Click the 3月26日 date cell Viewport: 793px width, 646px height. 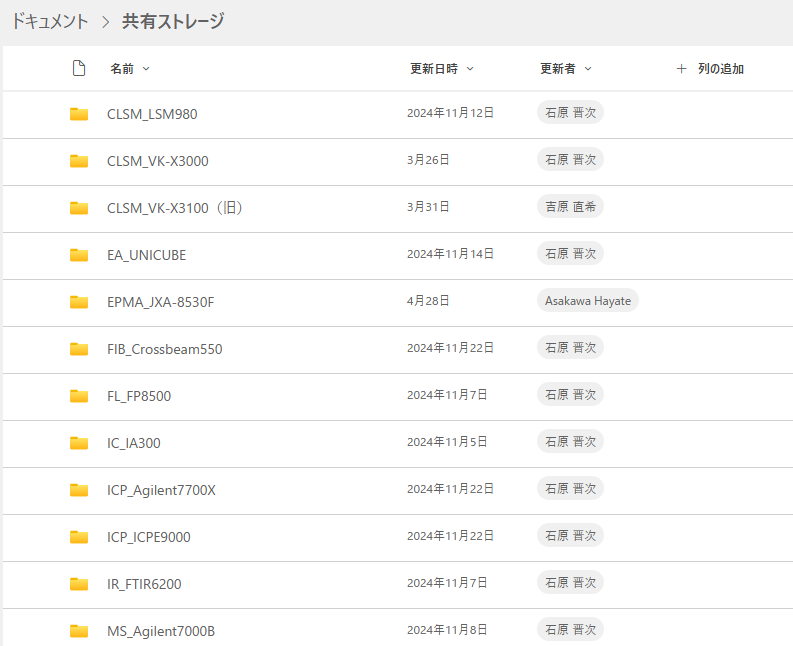pyautogui.click(x=428, y=160)
